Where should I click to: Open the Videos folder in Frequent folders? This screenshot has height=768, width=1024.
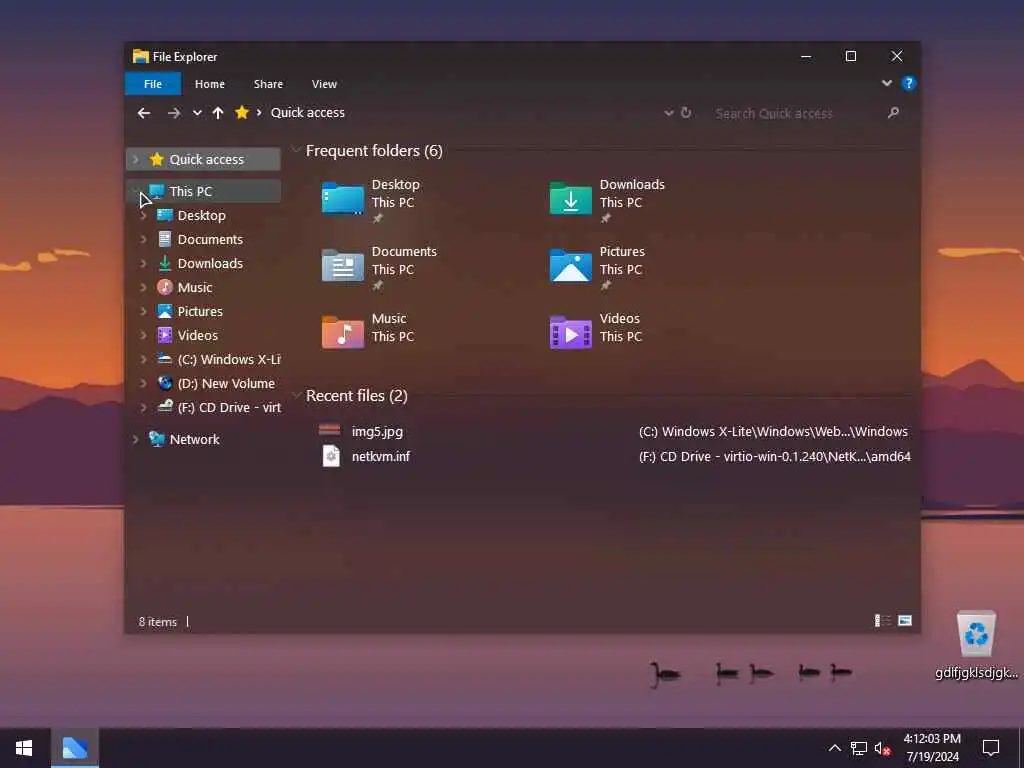tap(596, 330)
